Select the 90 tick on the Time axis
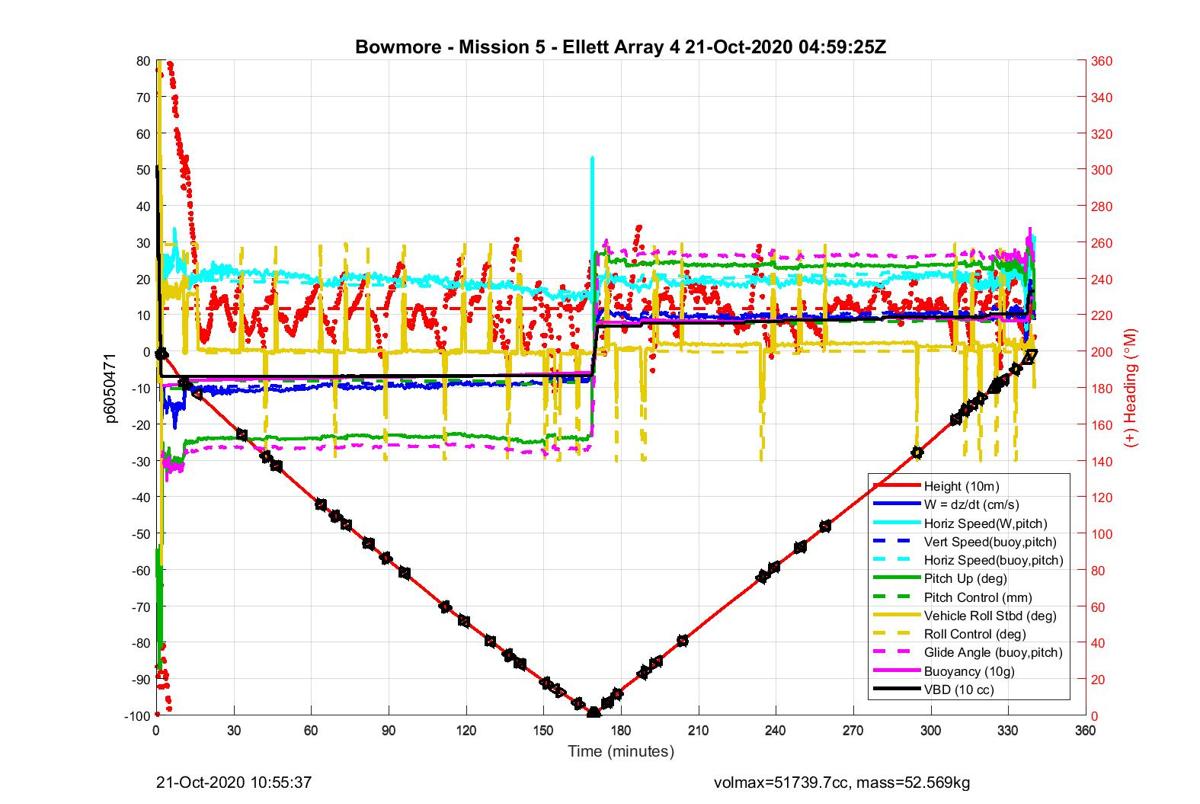This screenshot has height=804, width=1200. 388,732
